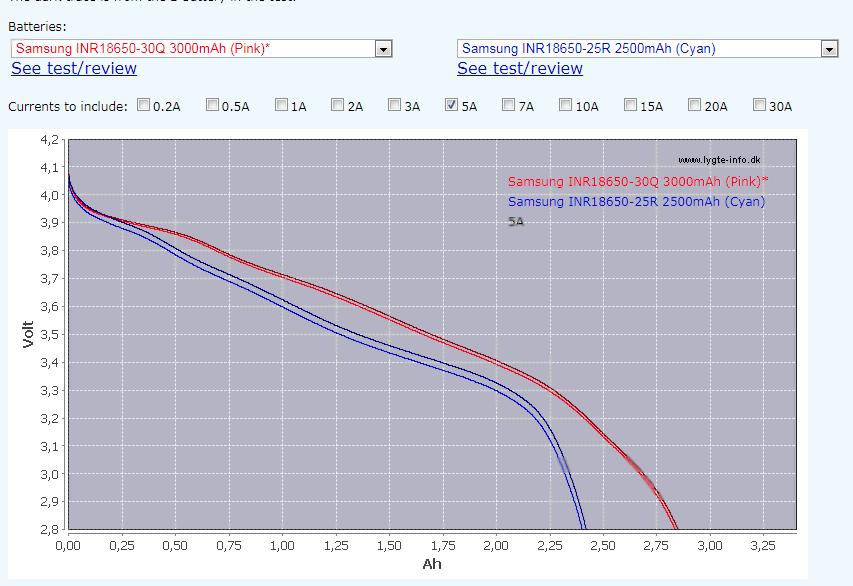This screenshot has width=853, height=586.
Task: Check the 15A current checkbox
Action: tap(631, 105)
